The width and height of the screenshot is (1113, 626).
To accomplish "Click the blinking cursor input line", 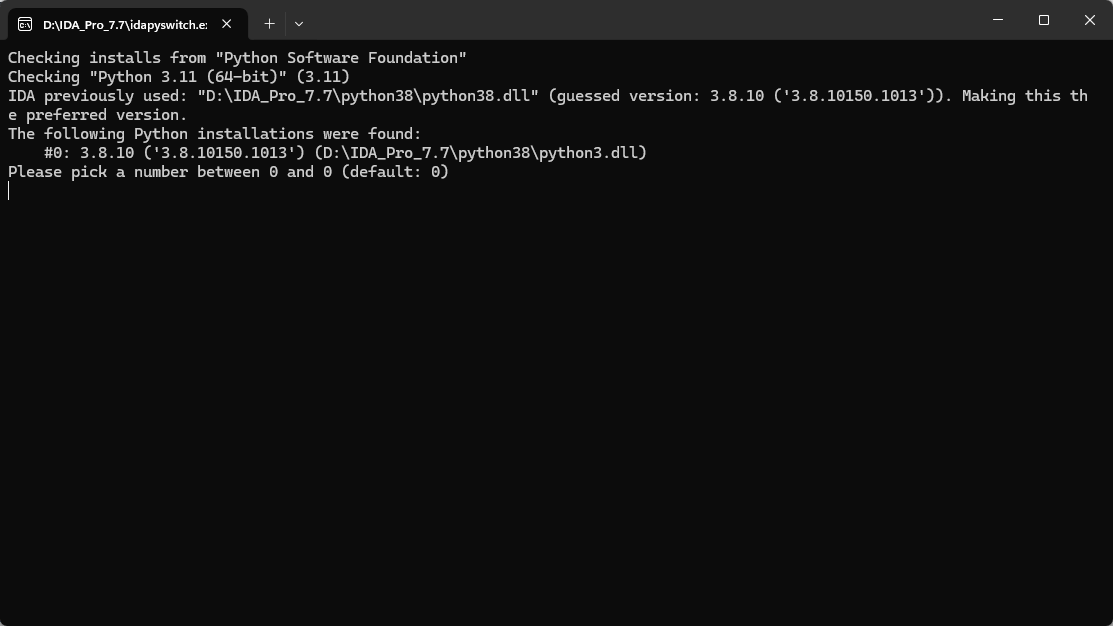I will click(10, 191).
